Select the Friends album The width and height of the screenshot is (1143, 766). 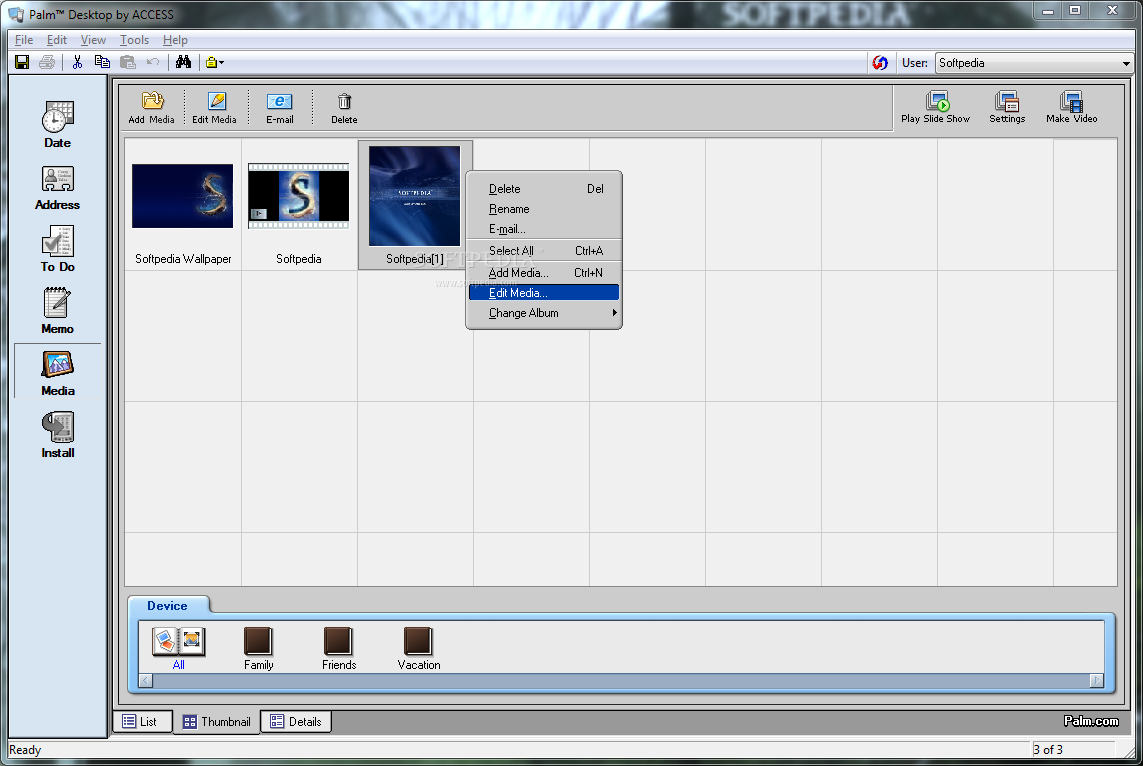coord(339,649)
